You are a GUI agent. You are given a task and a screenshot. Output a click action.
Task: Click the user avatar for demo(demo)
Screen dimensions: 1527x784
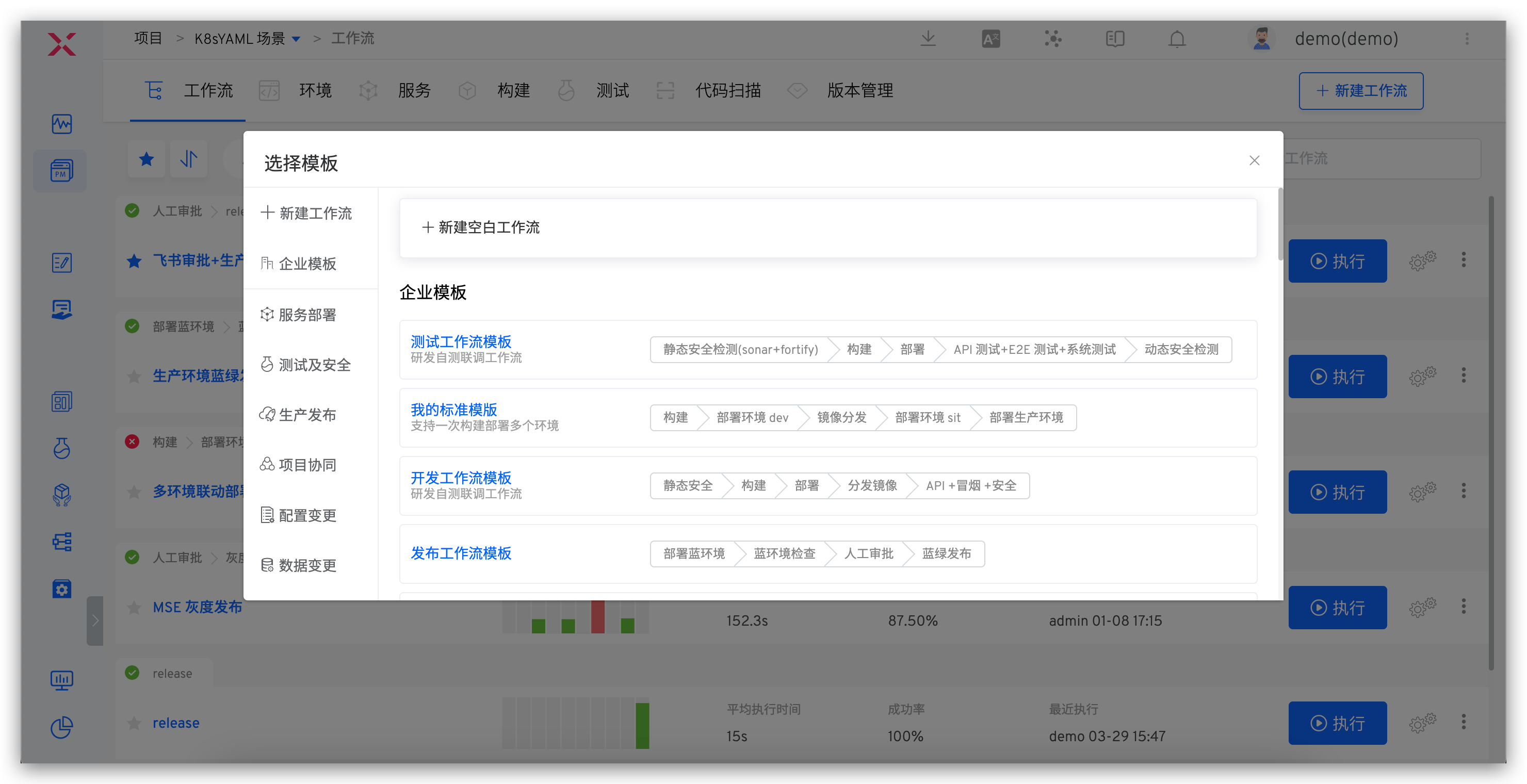tap(1260, 39)
